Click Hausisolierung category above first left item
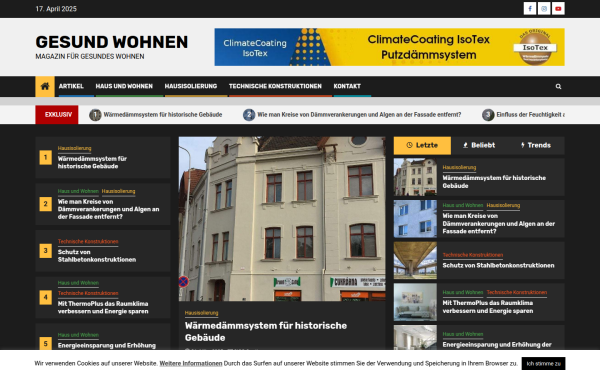Viewport: 600px width, 375px height. pos(75,148)
